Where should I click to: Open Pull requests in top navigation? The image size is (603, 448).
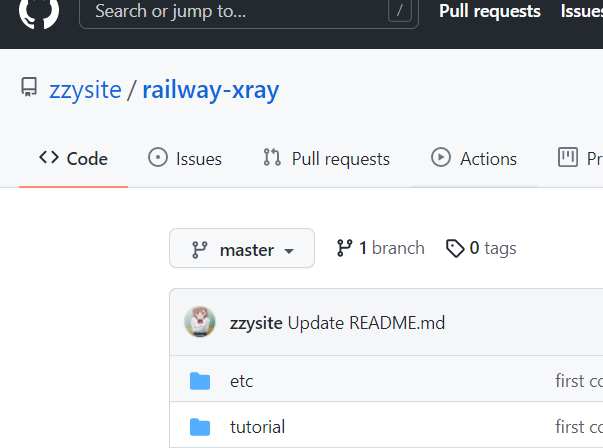coord(490,12)
